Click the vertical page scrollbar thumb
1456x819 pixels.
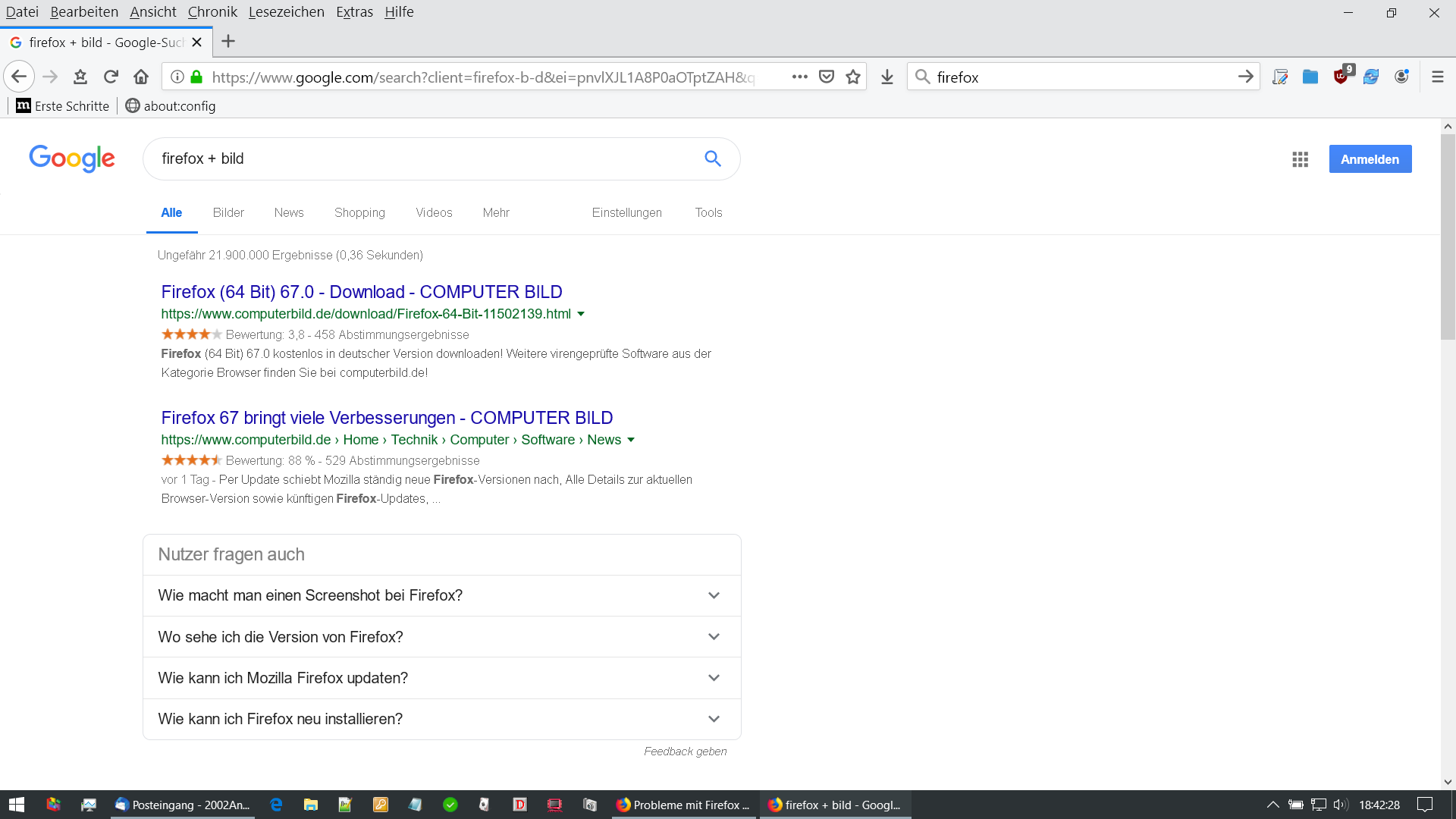click(x=1448, y=237)
